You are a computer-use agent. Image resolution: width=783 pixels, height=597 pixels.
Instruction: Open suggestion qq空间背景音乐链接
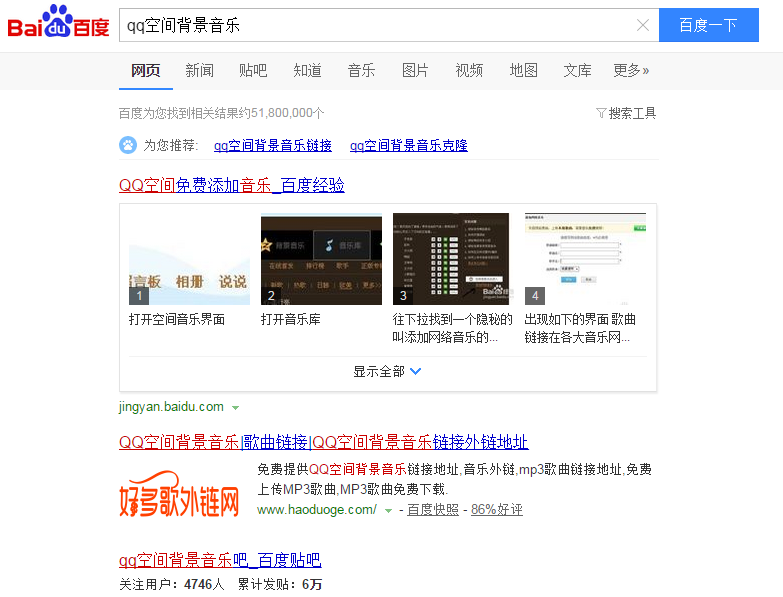coord(273,145)
